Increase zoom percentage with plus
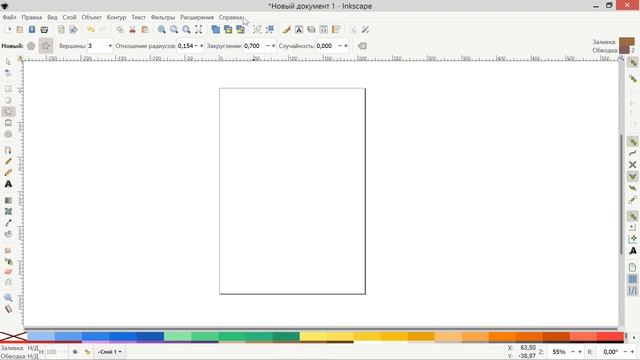 pyautogui.click(x=580, y=352)
